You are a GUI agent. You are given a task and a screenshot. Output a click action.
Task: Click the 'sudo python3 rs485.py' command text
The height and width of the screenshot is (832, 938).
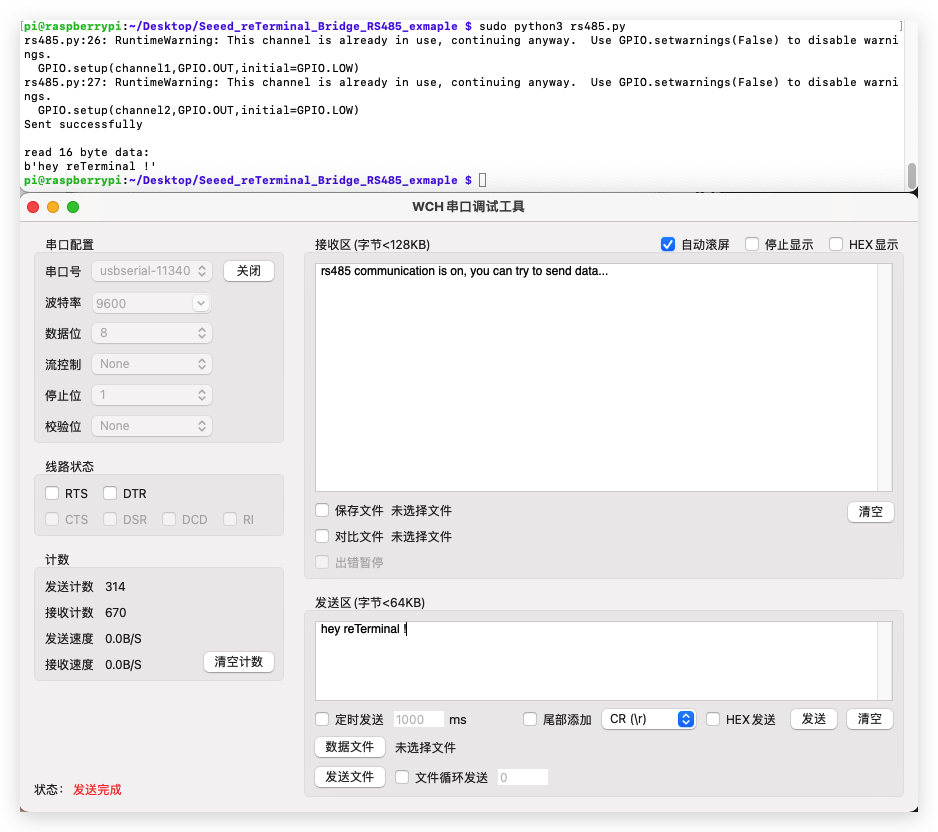coord(552,26)
